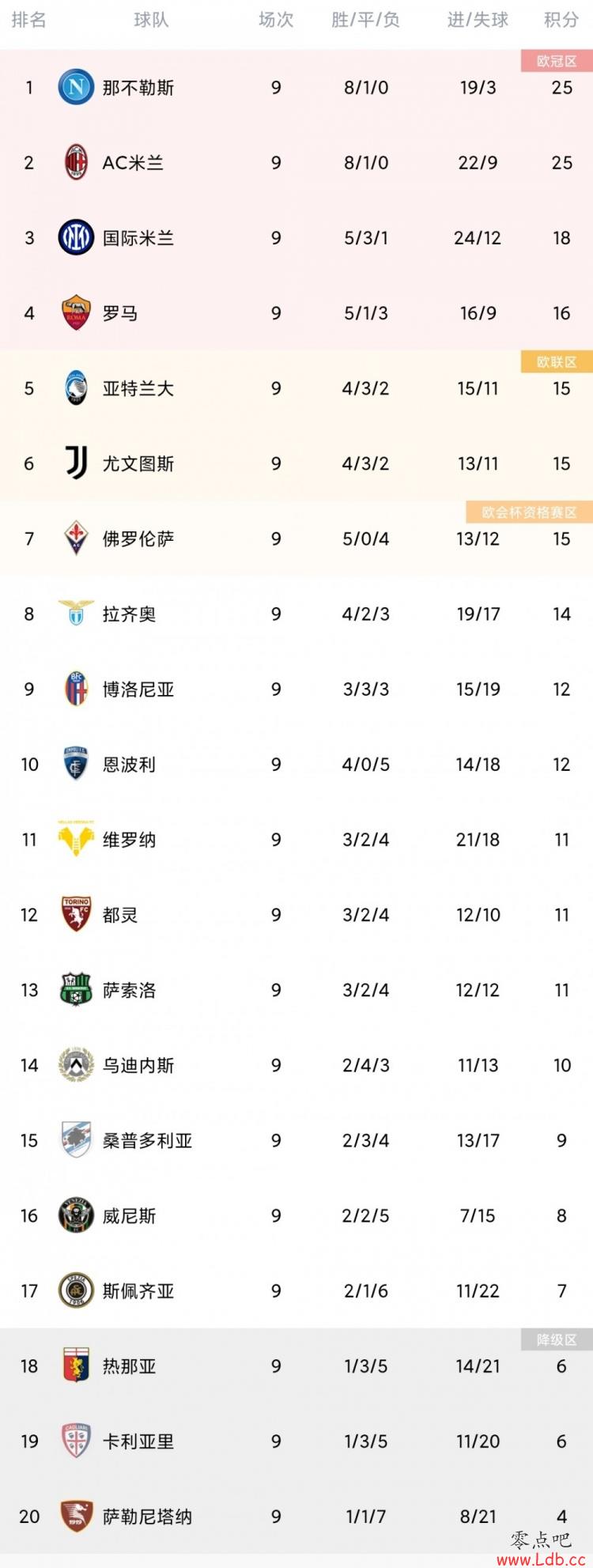This screenshot has height=1568, width=593.
Task: Open the Salernitana team logo
Action: point(76,1516)
